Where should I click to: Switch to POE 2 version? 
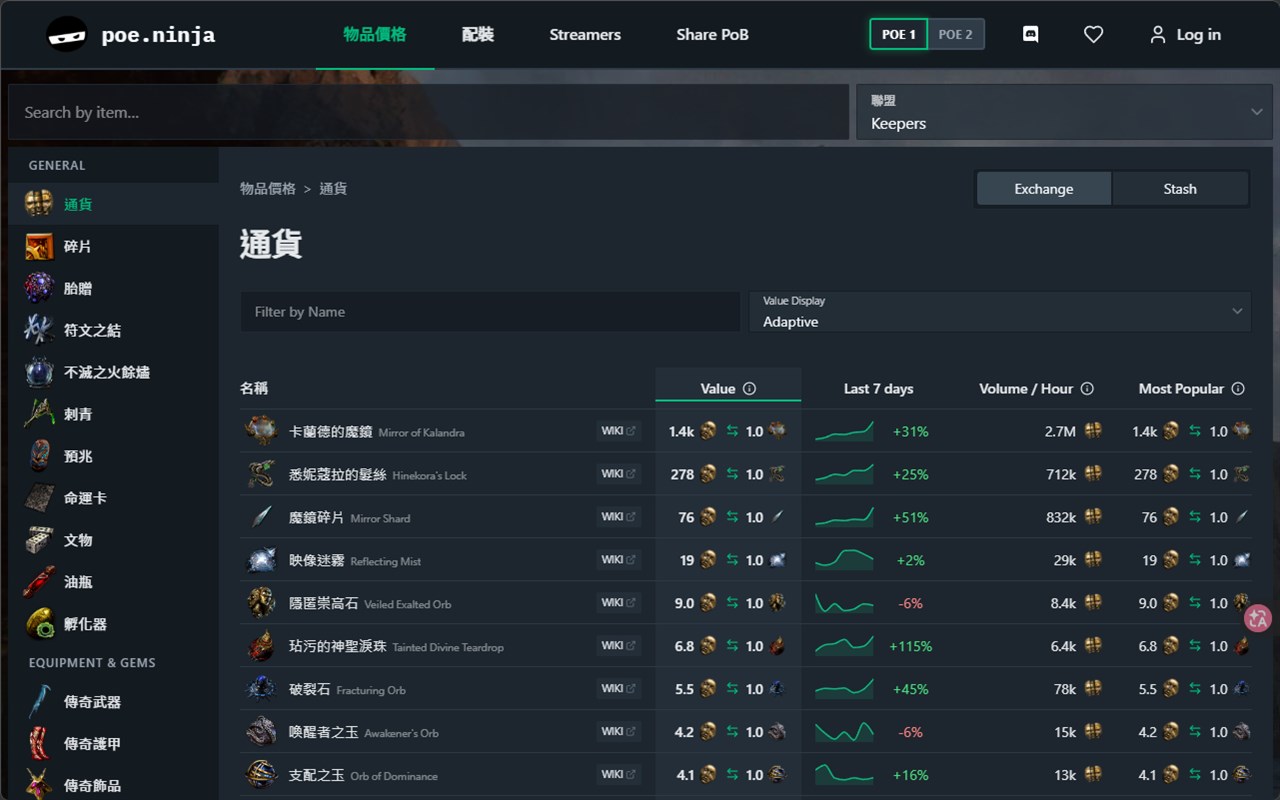click(956, 34)
